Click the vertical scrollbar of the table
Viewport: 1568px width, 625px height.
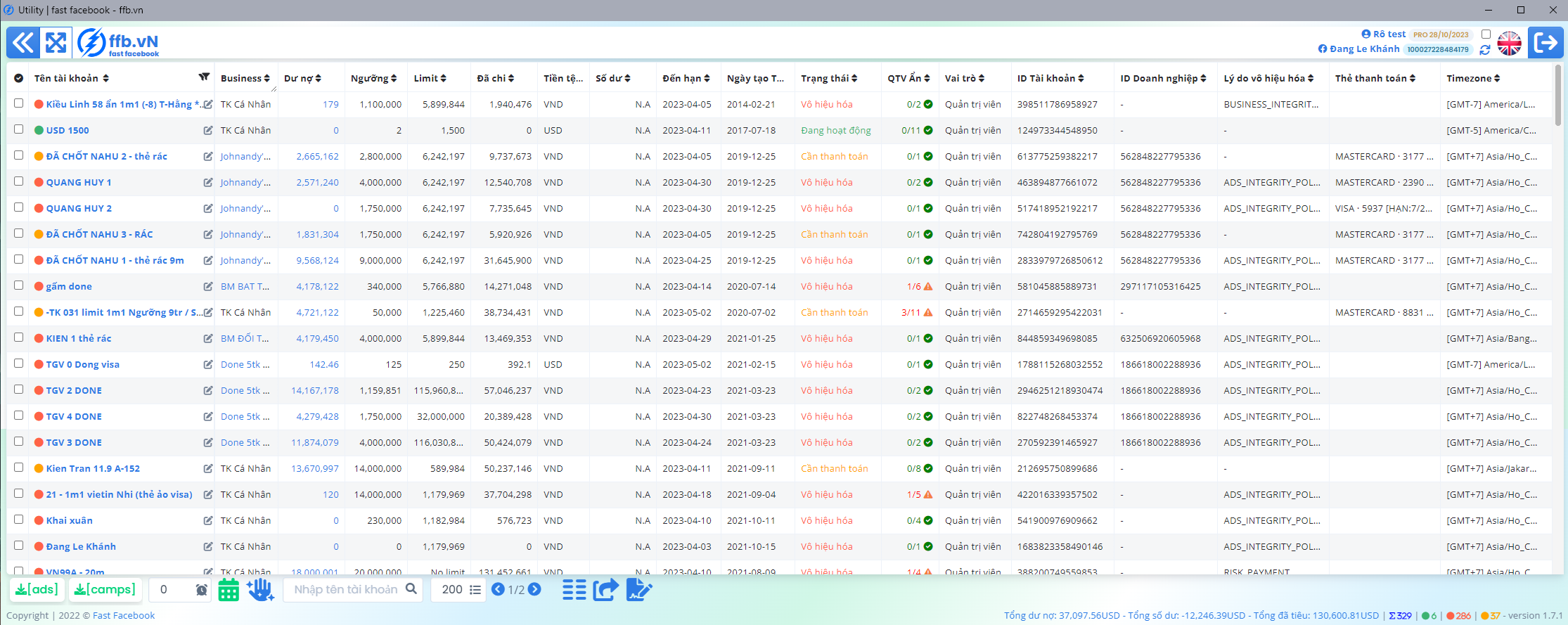click(1558, 95)
